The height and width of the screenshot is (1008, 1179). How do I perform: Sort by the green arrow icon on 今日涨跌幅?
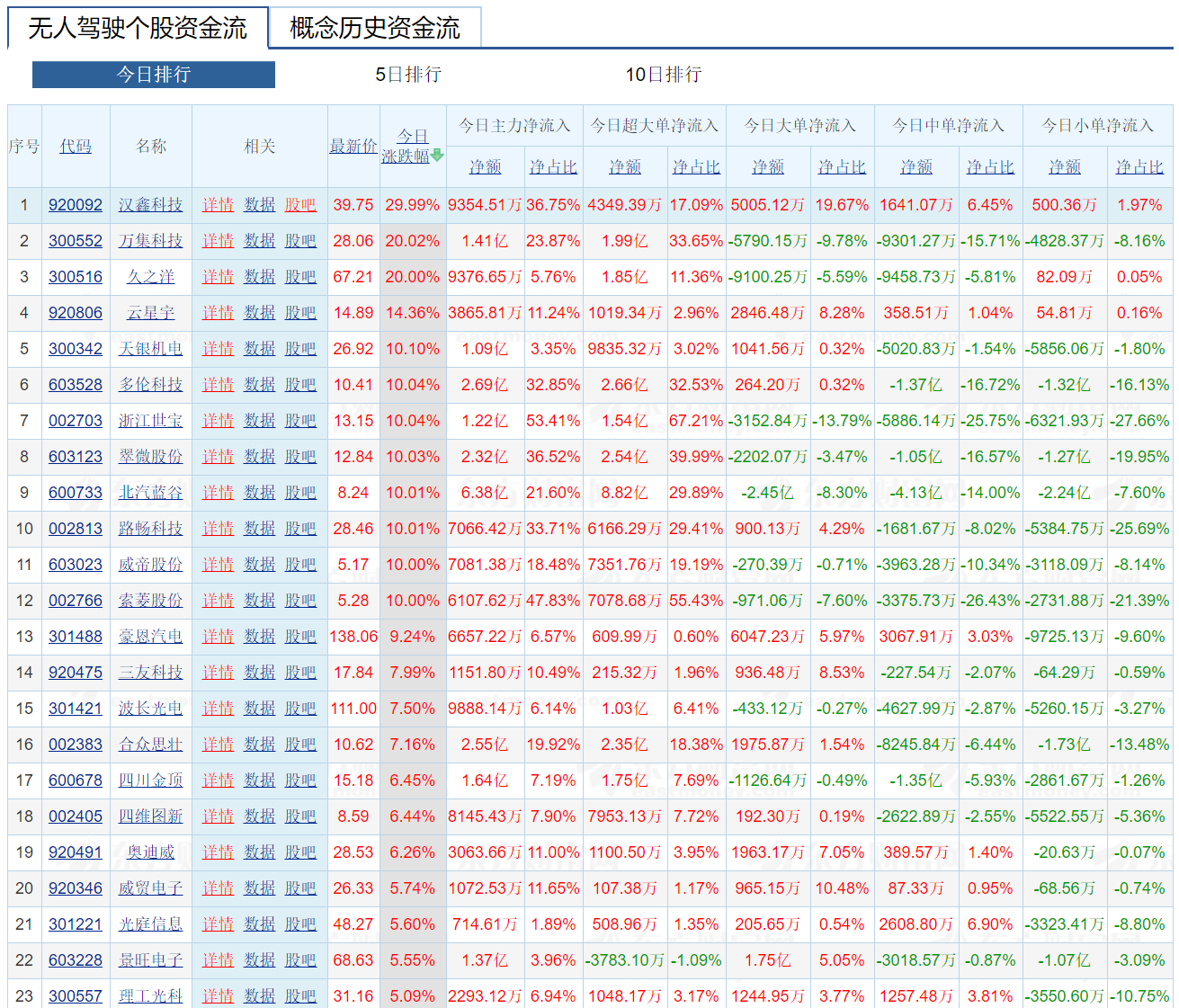click(436, 155)
